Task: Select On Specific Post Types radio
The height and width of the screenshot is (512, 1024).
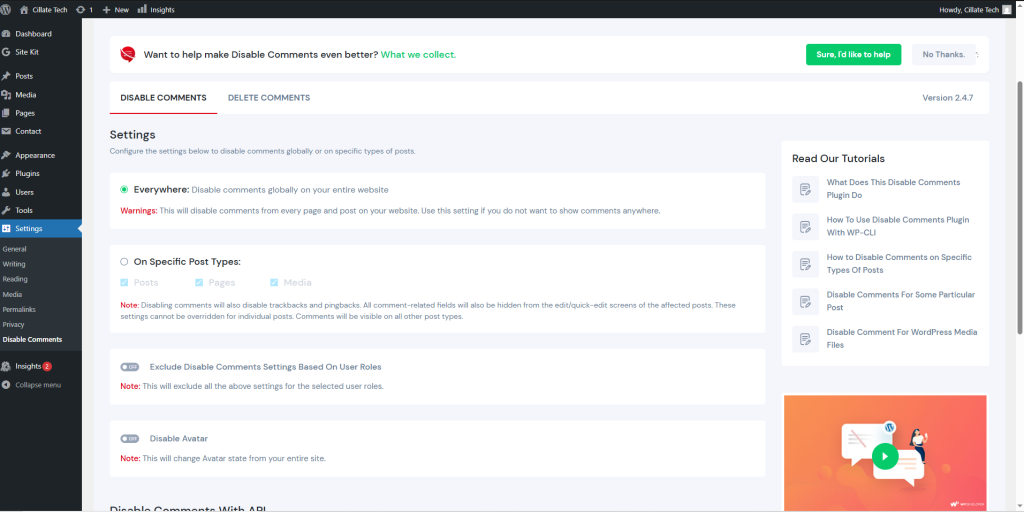Action: pos(124,262)
